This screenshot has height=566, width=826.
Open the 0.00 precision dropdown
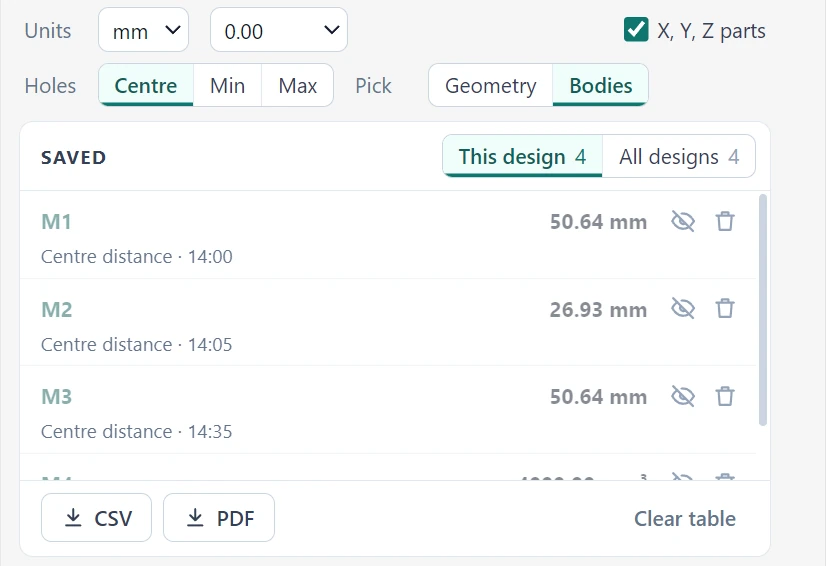click(279, 30)
